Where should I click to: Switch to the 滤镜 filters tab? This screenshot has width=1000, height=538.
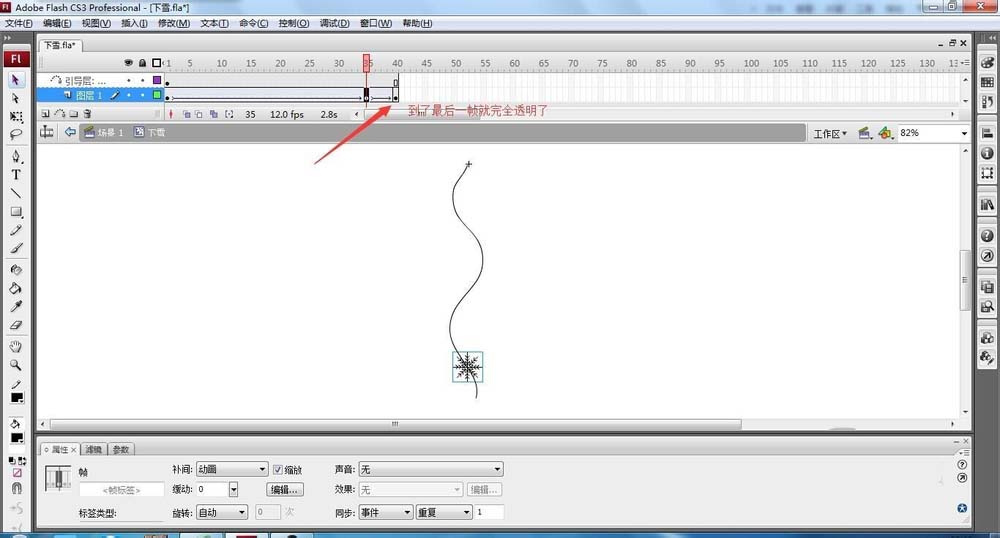tap(94, 450)
